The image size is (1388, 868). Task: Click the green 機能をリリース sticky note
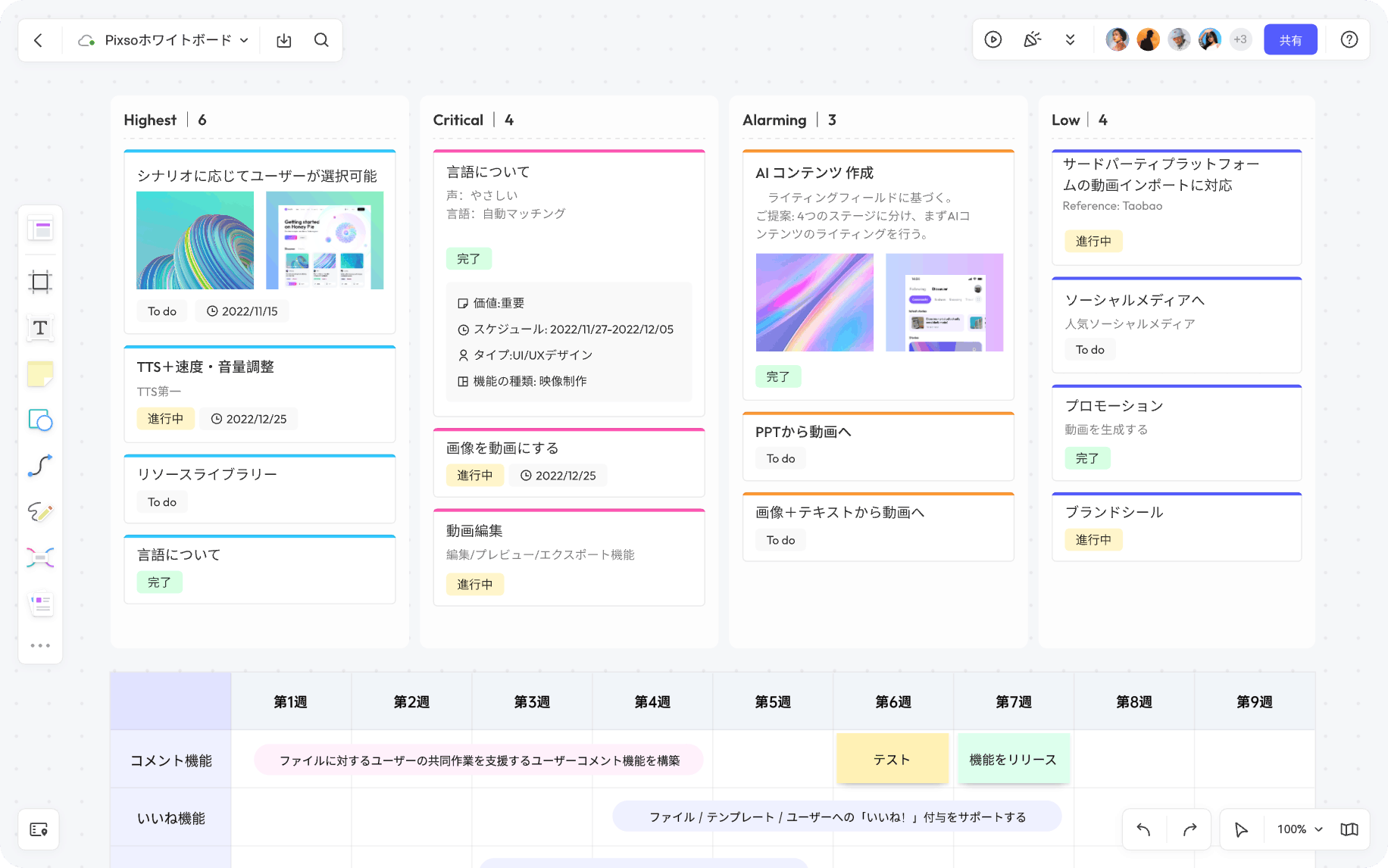[x=1013, y=759]
